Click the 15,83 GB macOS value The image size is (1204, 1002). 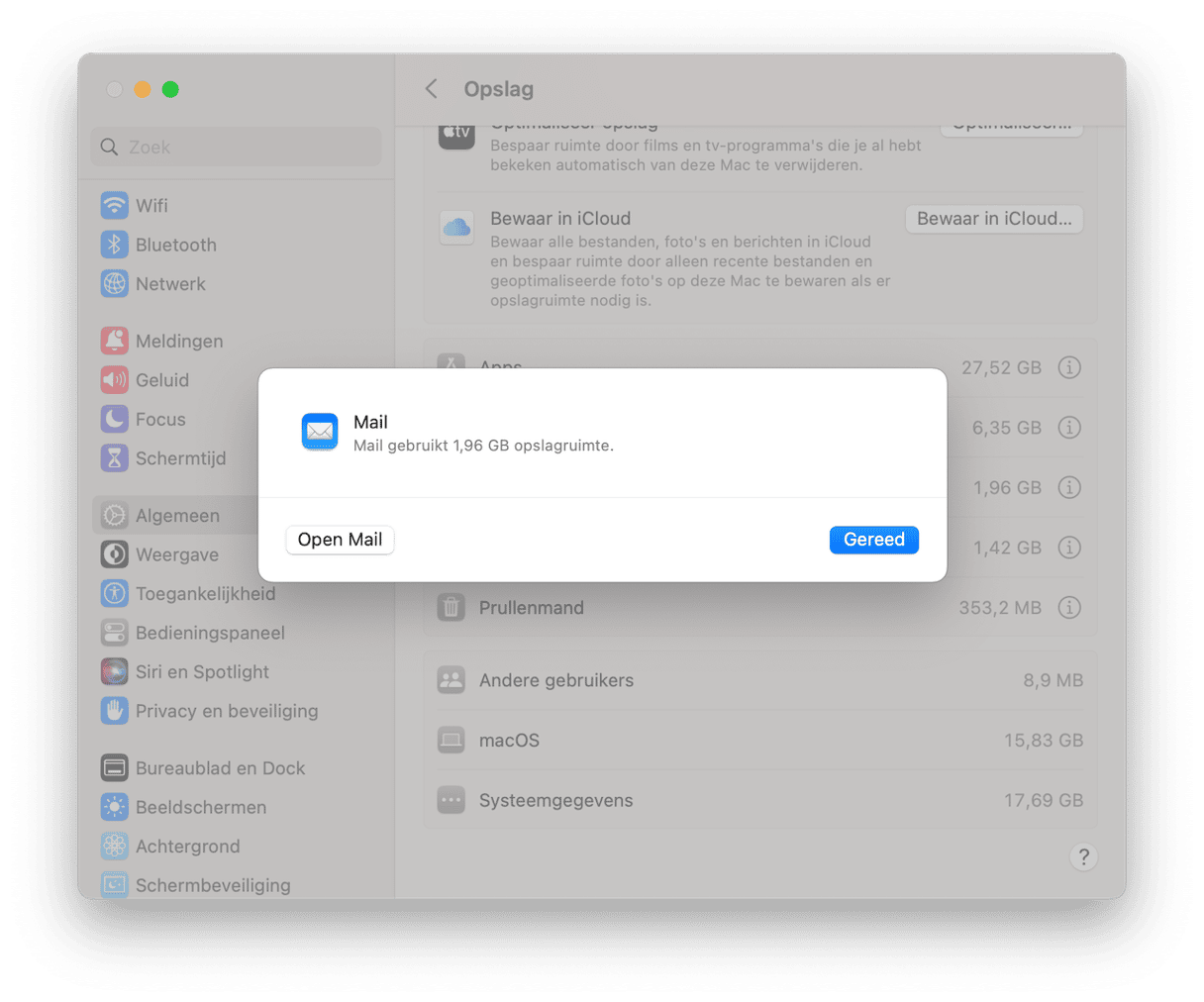[x=1044, y=741]
